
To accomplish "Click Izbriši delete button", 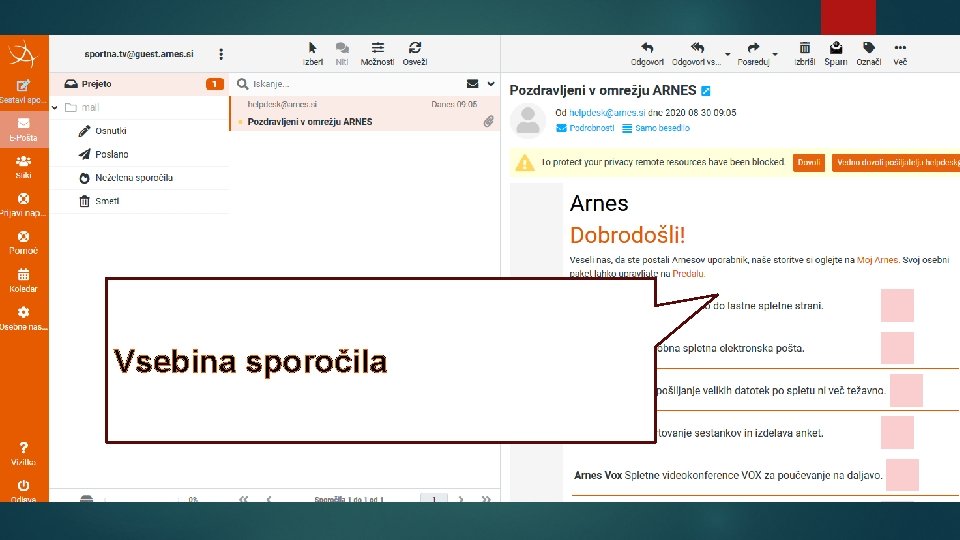I will tap(804, 54).
